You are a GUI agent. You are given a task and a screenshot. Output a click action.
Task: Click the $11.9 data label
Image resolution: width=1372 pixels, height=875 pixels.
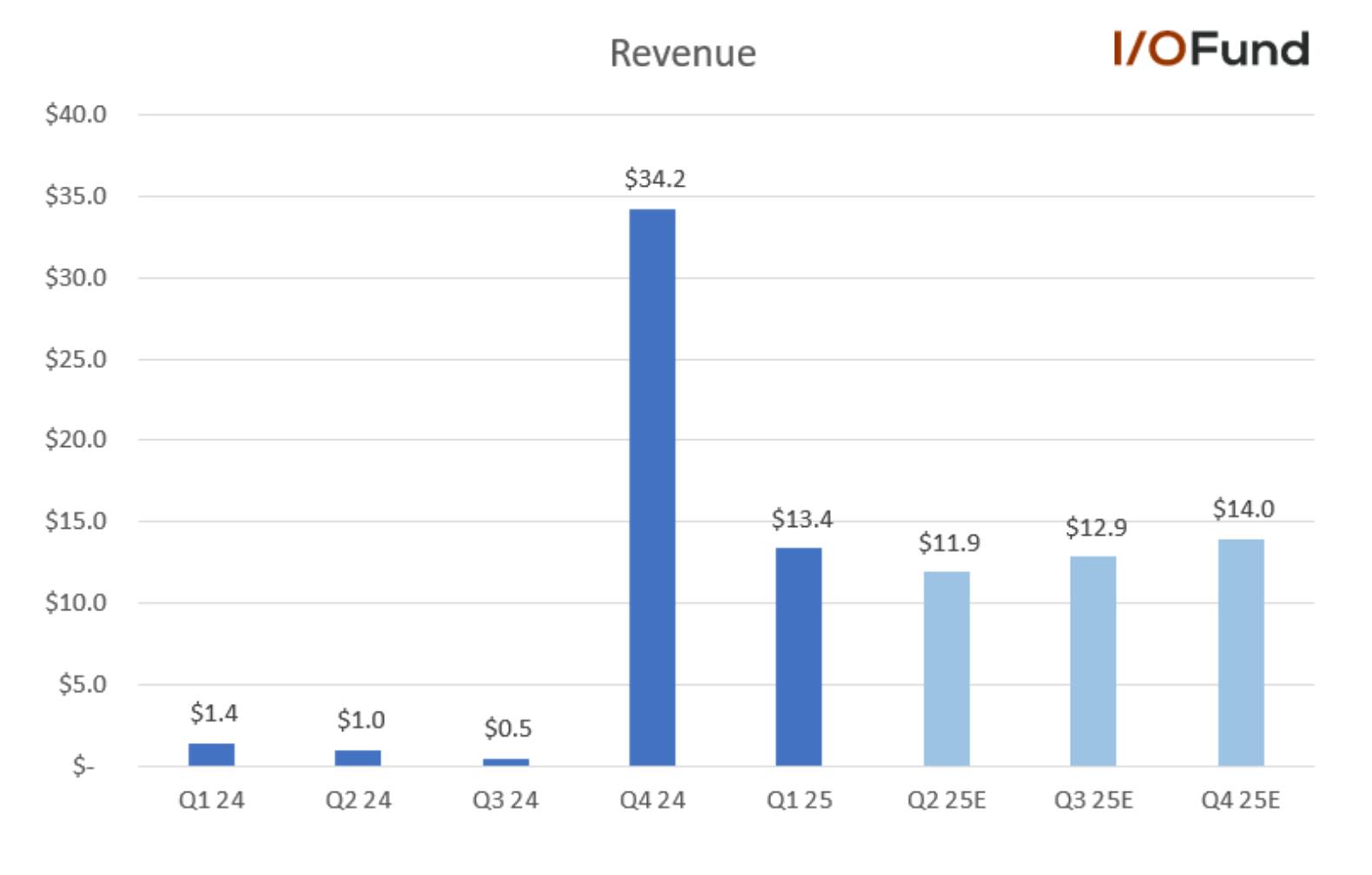pyautogui.click(x=949, y=543)
